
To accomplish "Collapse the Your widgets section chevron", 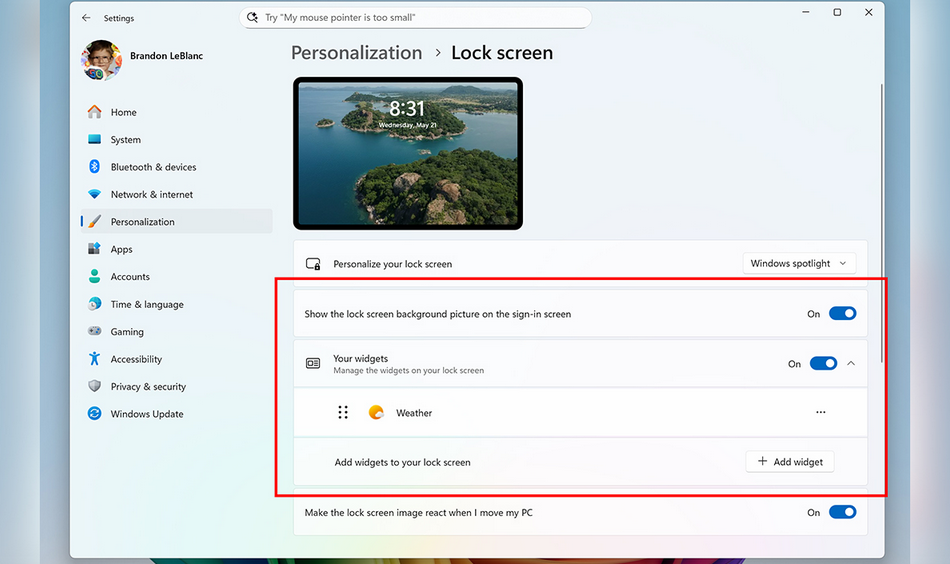I will click(851, 363).
